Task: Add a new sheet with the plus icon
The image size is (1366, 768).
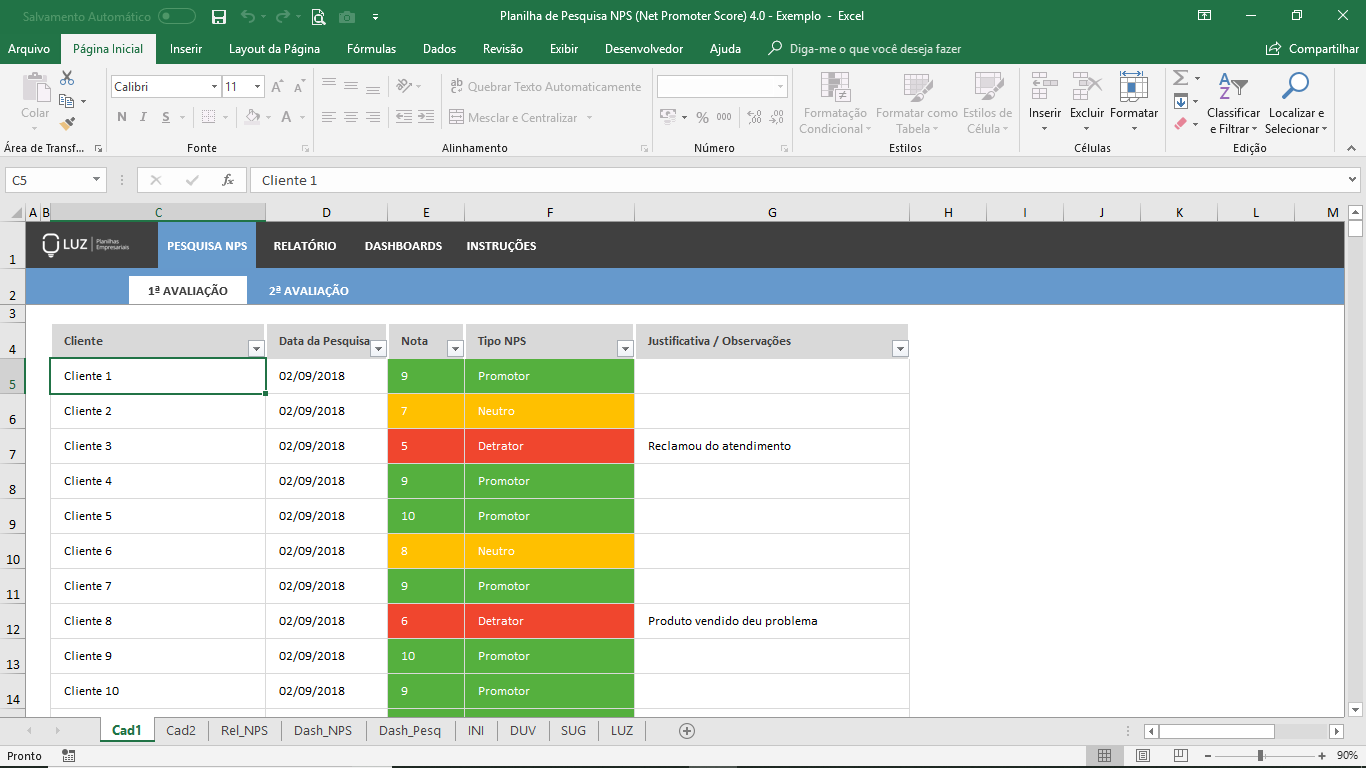Action: 687,731
